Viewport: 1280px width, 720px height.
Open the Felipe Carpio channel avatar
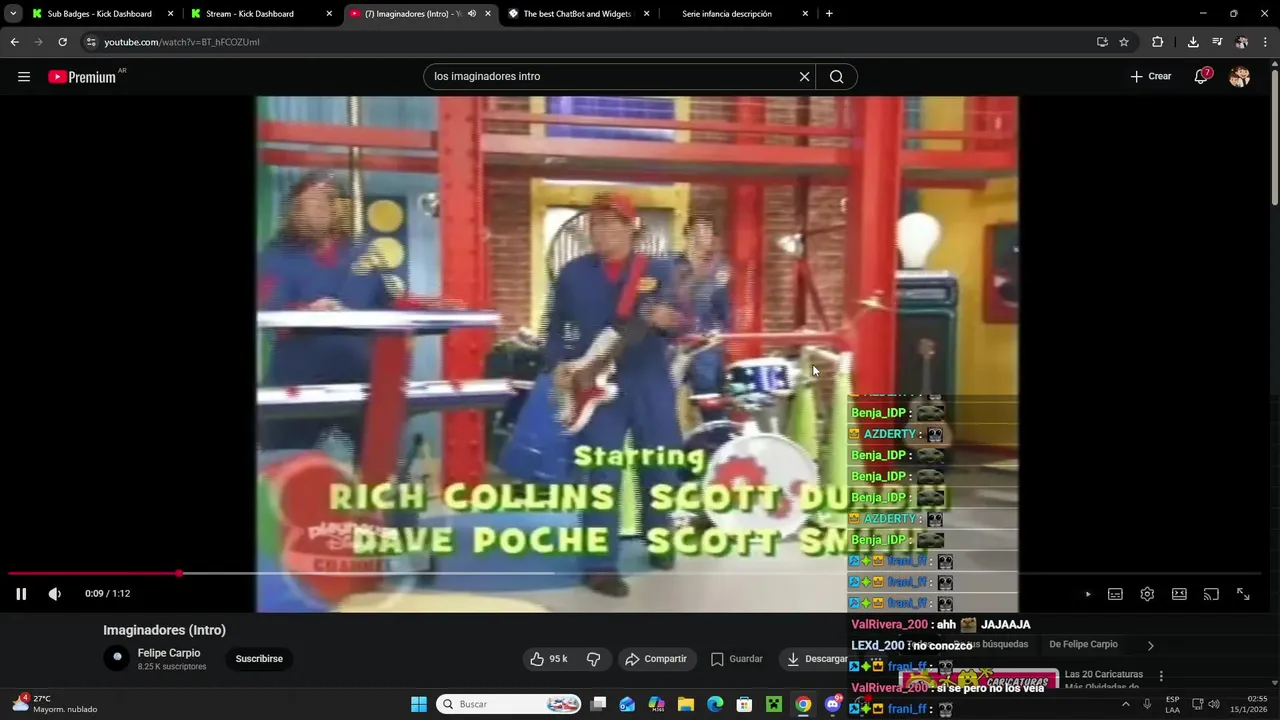tap(117, 658)
